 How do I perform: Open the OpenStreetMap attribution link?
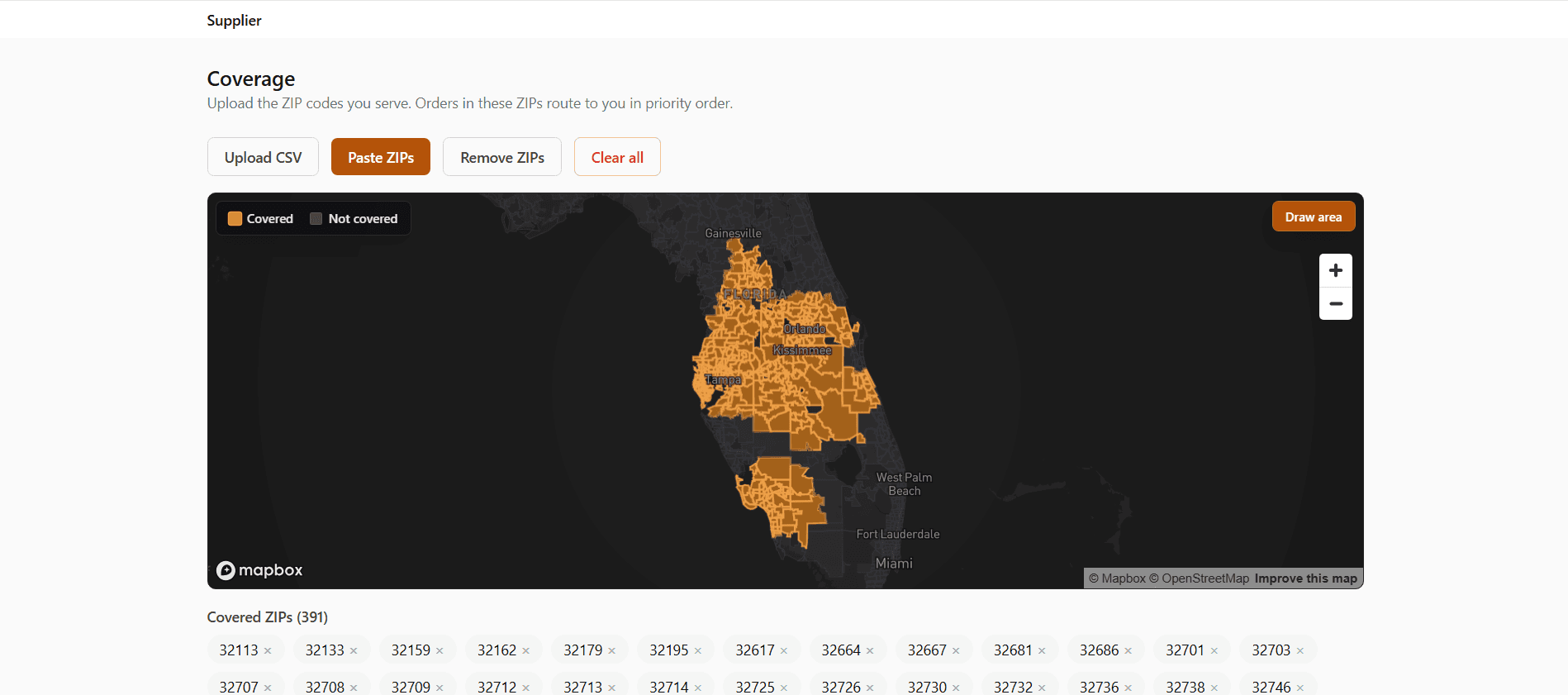pyautogui.click(x=1199, y=578)
